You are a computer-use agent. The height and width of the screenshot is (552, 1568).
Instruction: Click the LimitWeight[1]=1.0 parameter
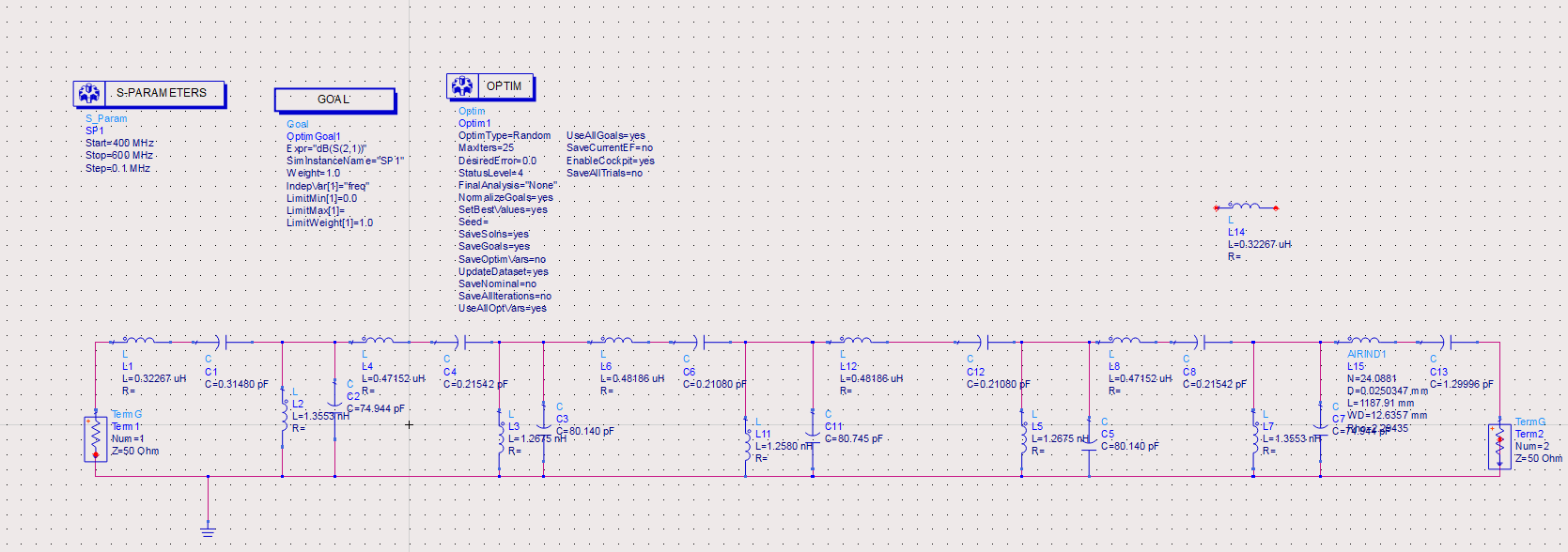(x=330, y=223)
